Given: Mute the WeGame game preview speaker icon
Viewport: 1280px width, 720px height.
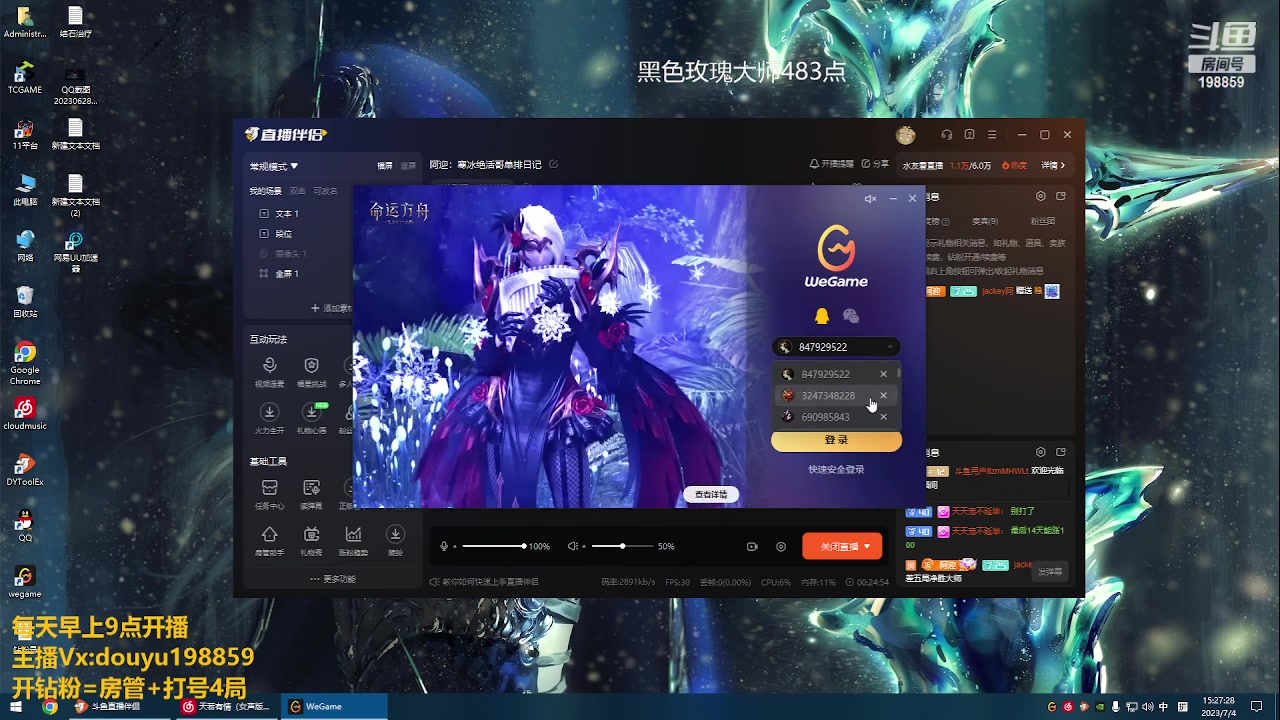Looking at the screenshot, I should coord(869,198).
